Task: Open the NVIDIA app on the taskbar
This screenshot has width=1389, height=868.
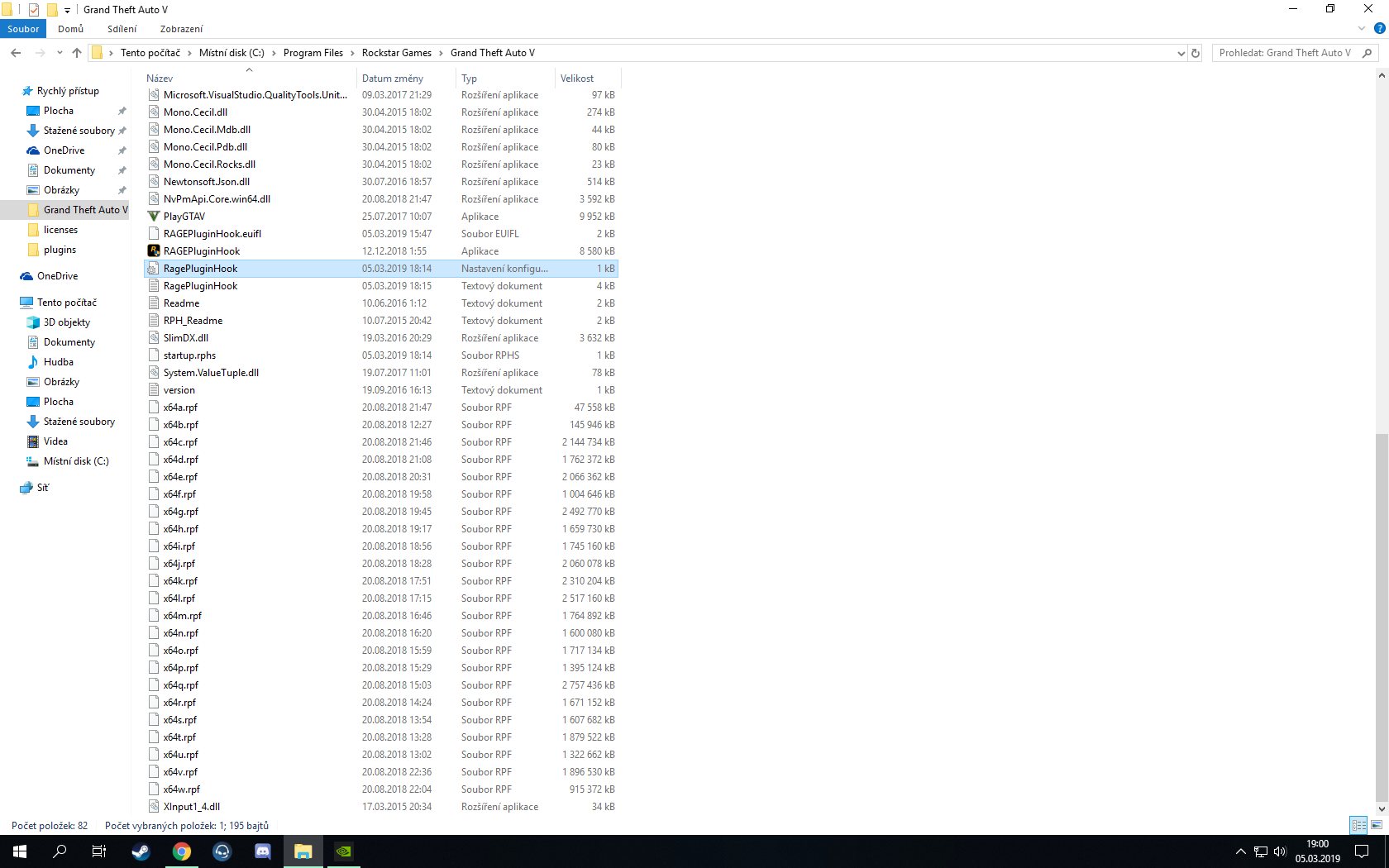Action: pyautogui.click(x=343, y=851)
